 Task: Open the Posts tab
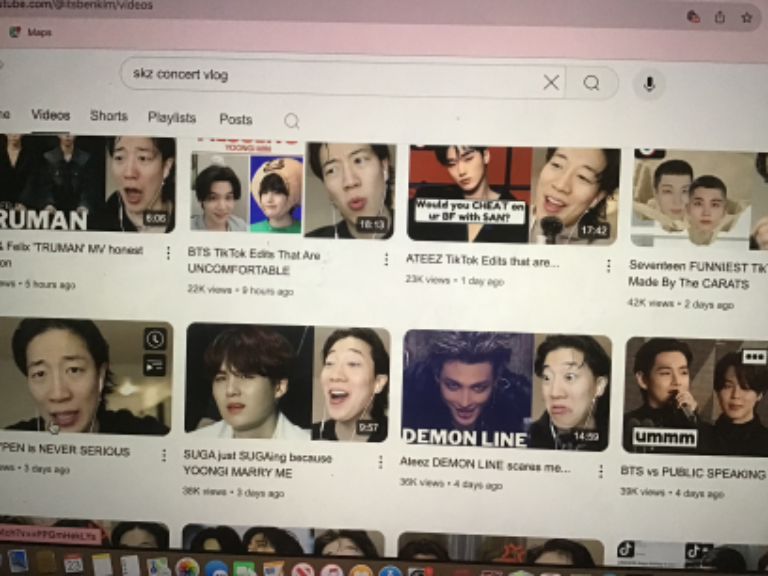236,120
